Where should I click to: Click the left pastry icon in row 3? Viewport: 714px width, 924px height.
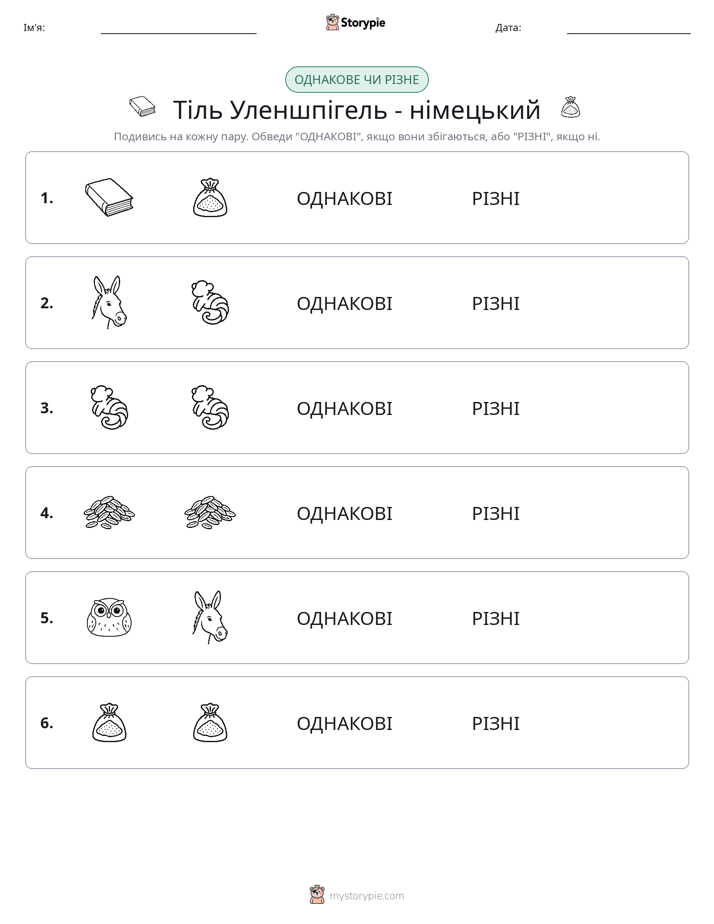(109, 408)
